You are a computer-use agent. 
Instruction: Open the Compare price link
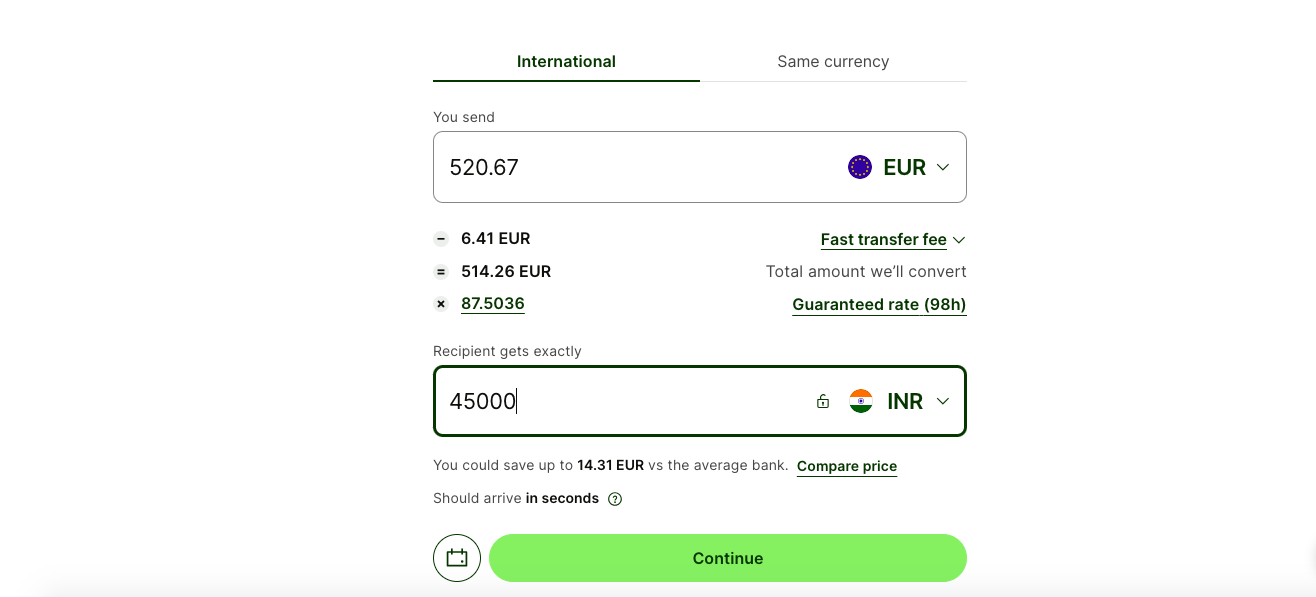pyautogui.click(x=847, y=466)
